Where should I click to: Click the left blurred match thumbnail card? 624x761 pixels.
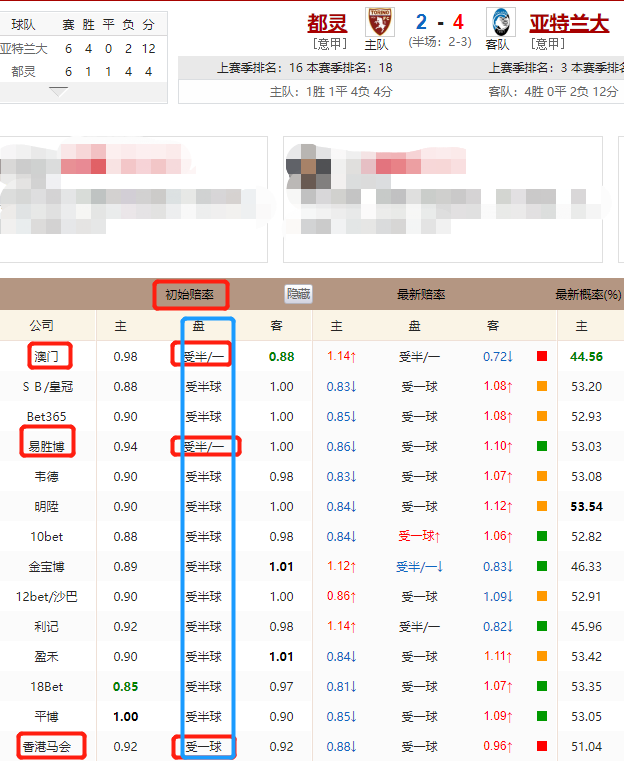coord(134,199)
